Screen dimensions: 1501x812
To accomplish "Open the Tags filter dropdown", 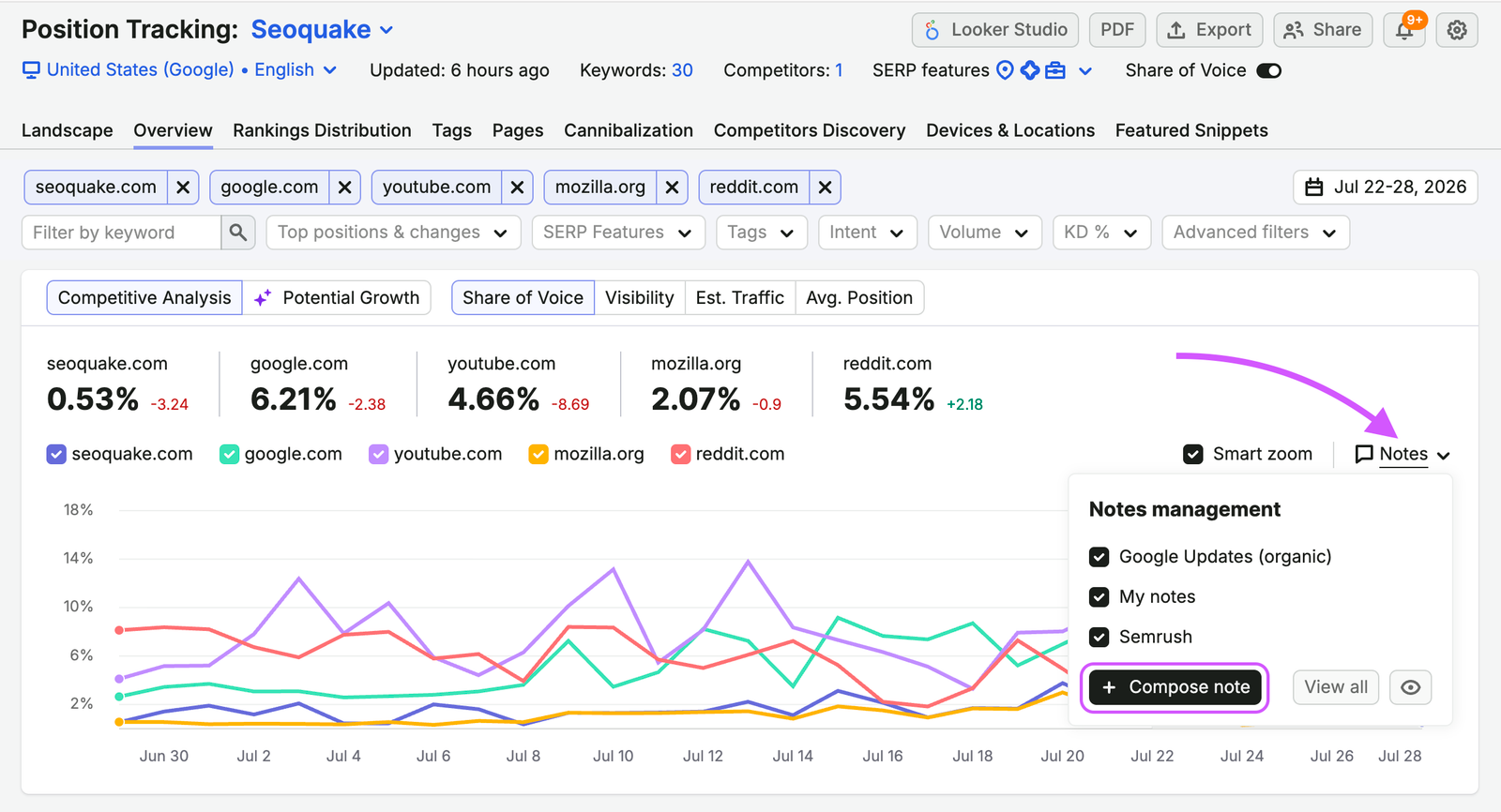I will tap(761, 233).
